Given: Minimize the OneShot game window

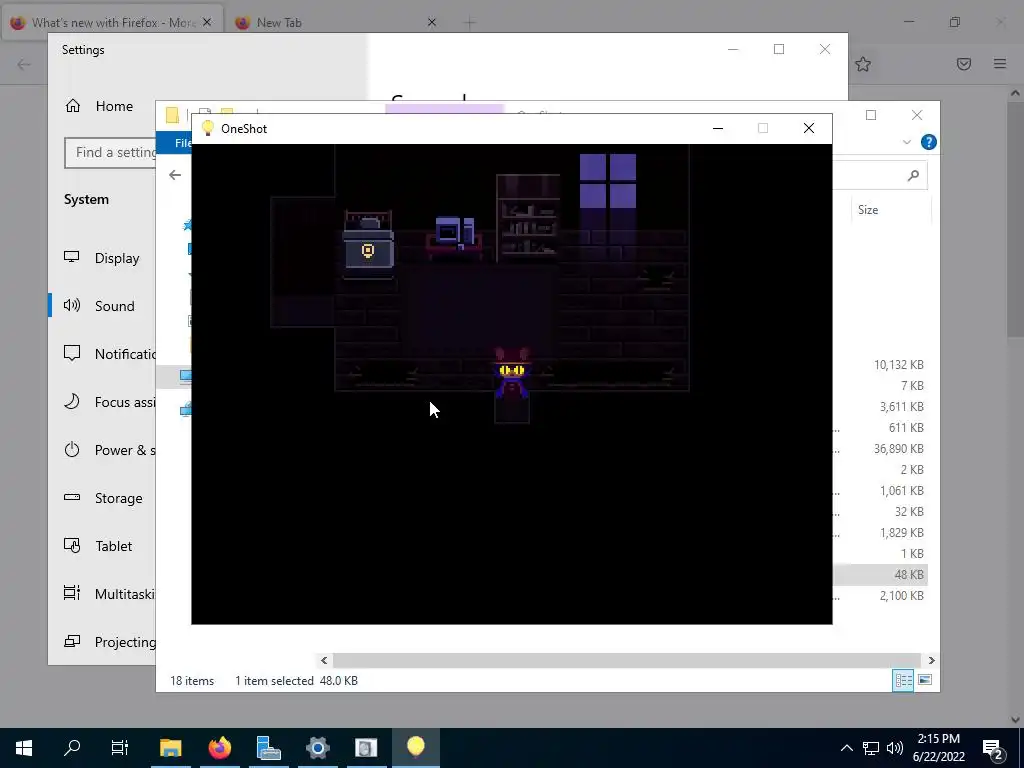Looking at the screenshot, I should click(718, 129).
